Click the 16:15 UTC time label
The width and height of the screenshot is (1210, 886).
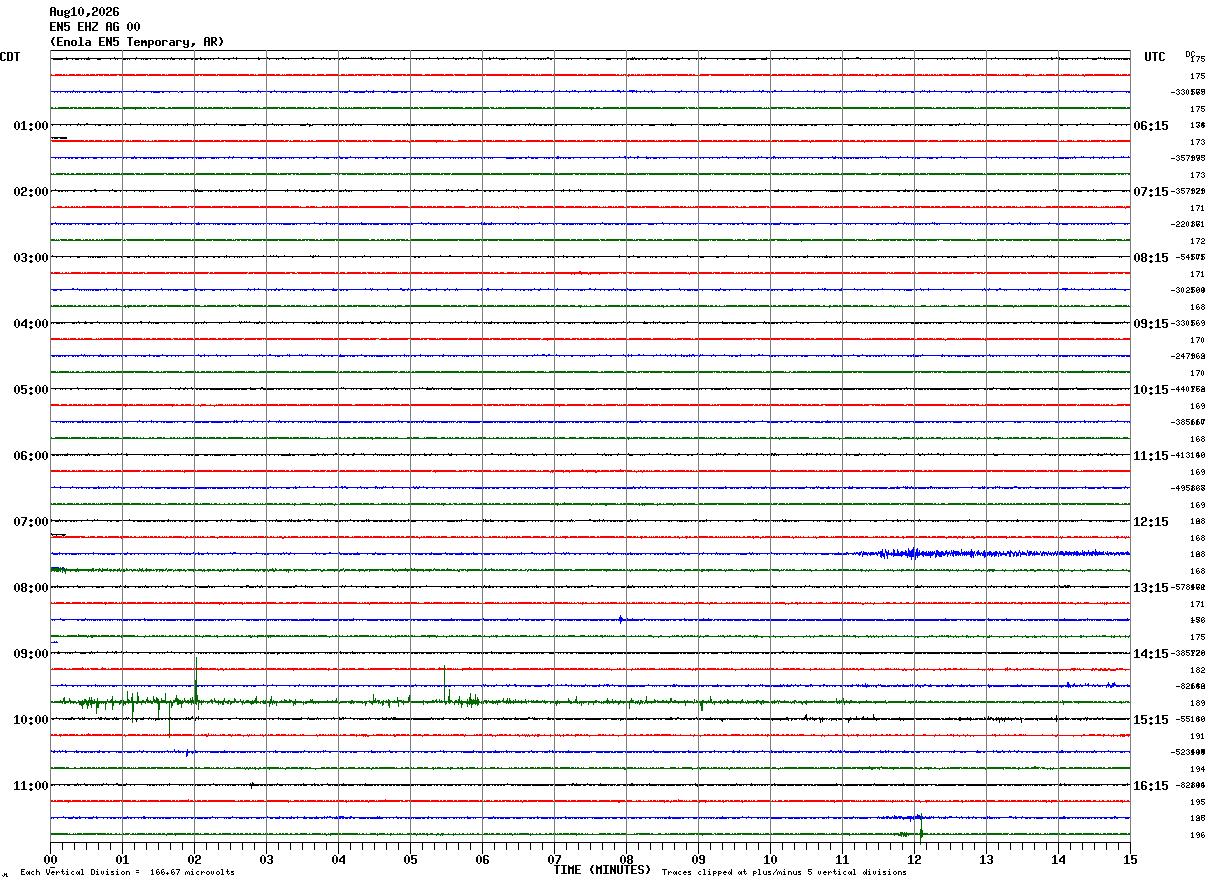1151,786
